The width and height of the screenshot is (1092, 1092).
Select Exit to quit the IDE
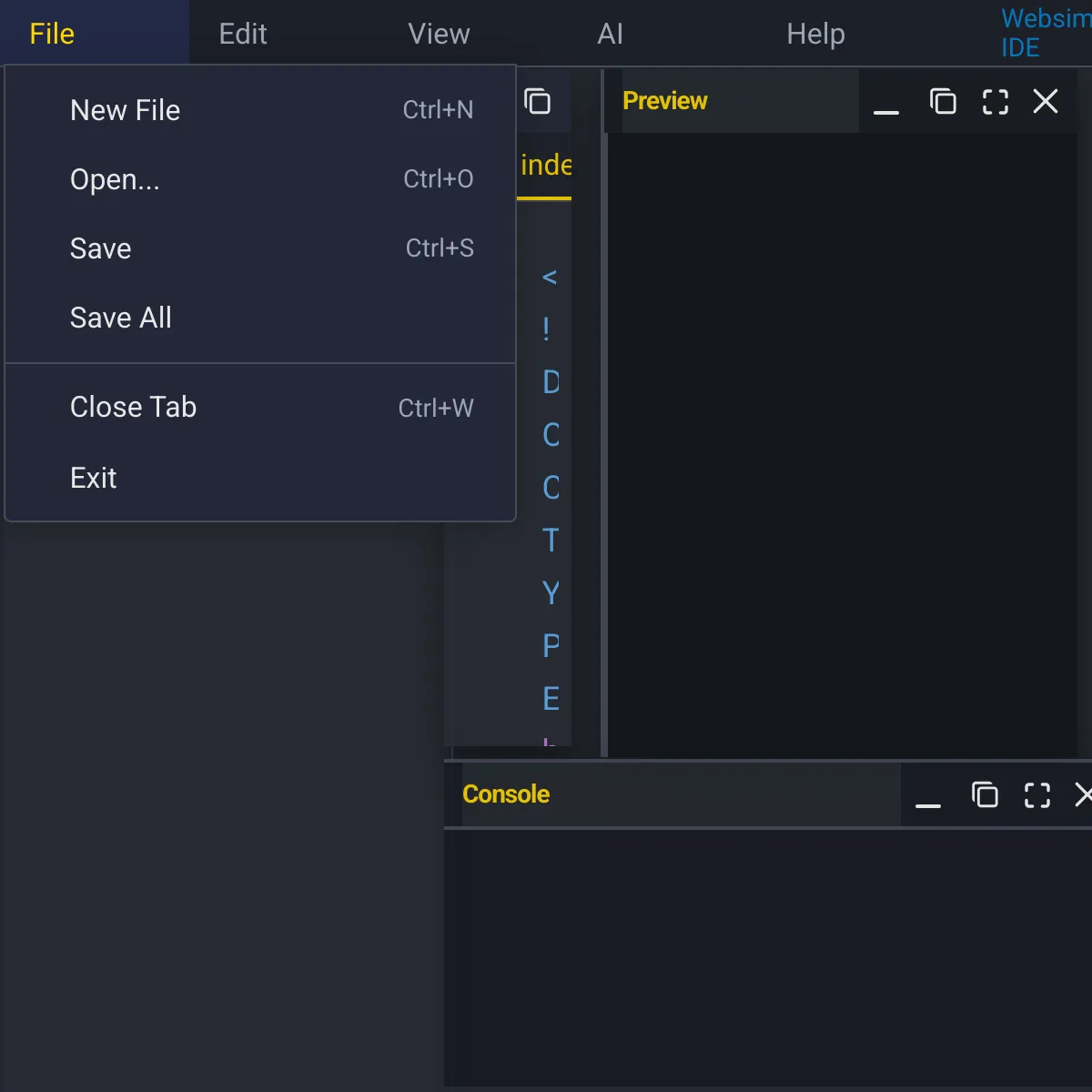[x=93, y=477]
